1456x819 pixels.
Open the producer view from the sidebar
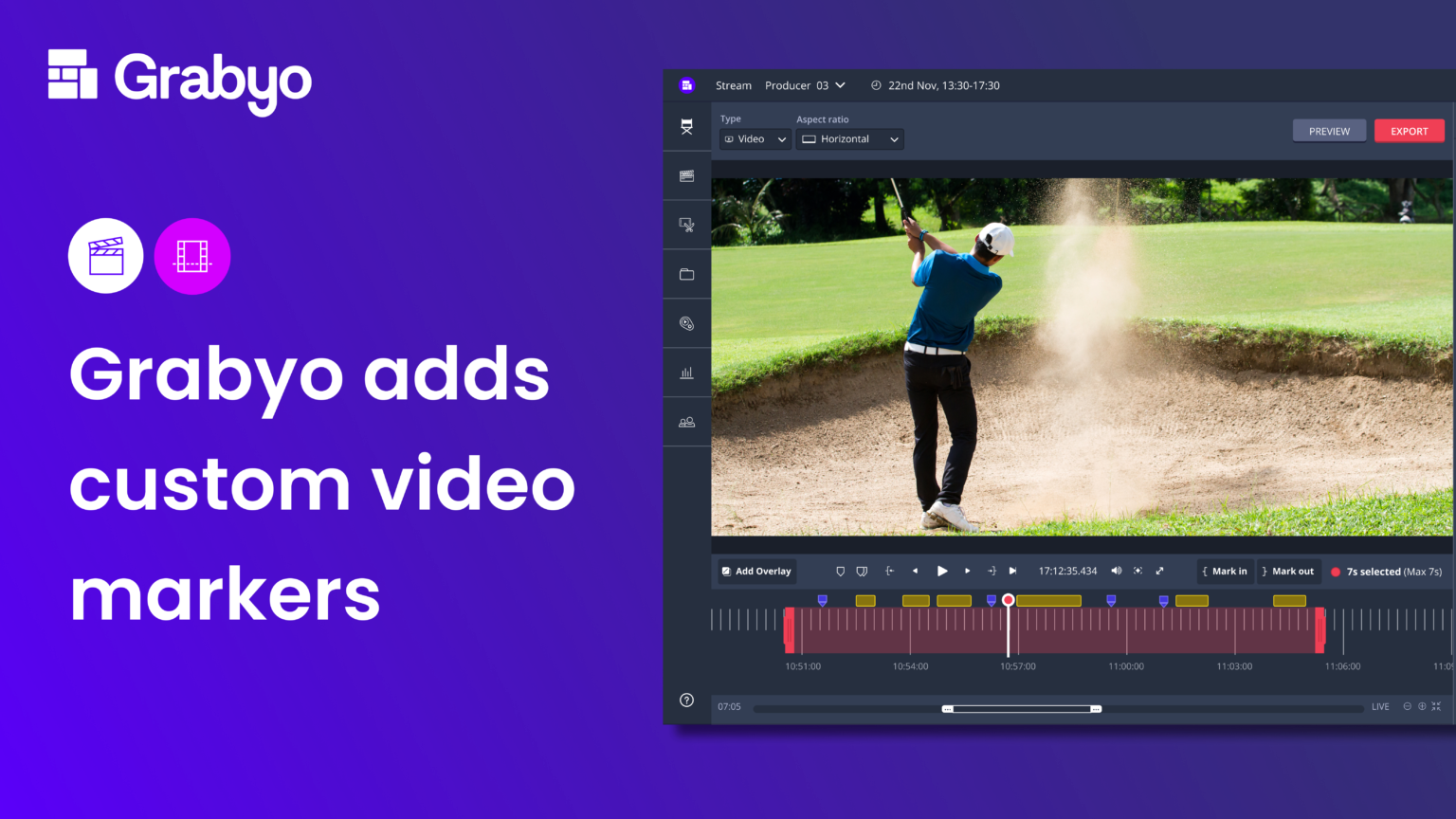pyautogui.click(x=686, y=126)
